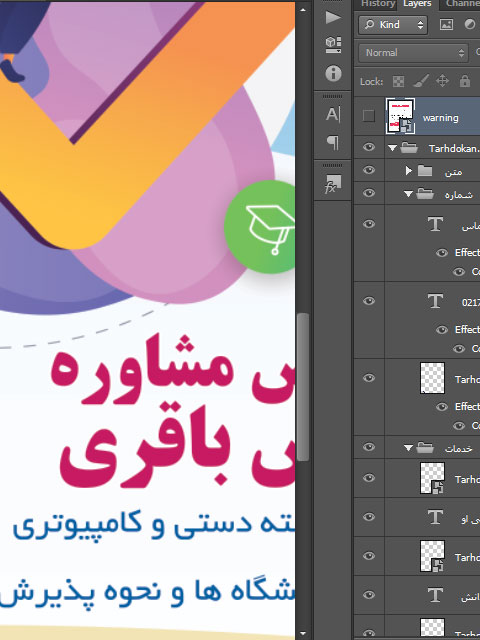Select the Tarhdokan layer thumbnail below 0217
The width and height of the screenshot is (480, 640).
pos(432,378)
